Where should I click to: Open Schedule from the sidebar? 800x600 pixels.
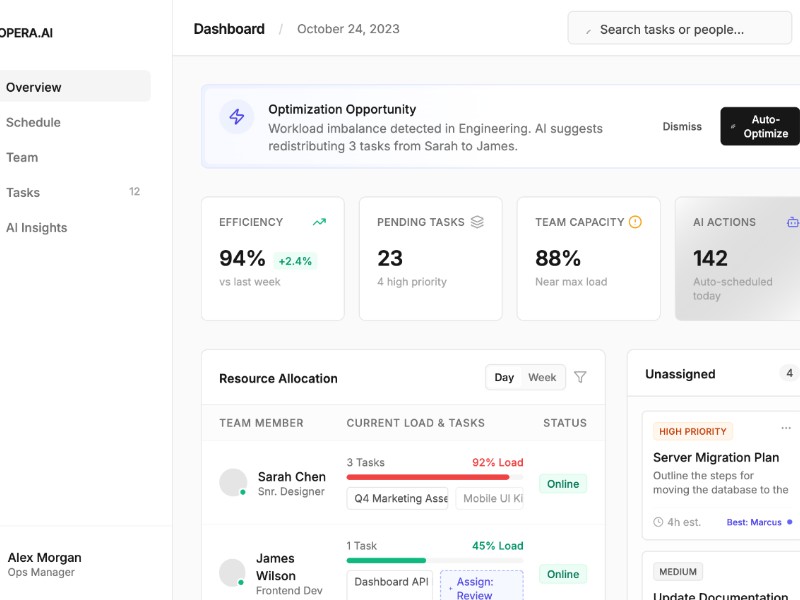tap(33, 122)
